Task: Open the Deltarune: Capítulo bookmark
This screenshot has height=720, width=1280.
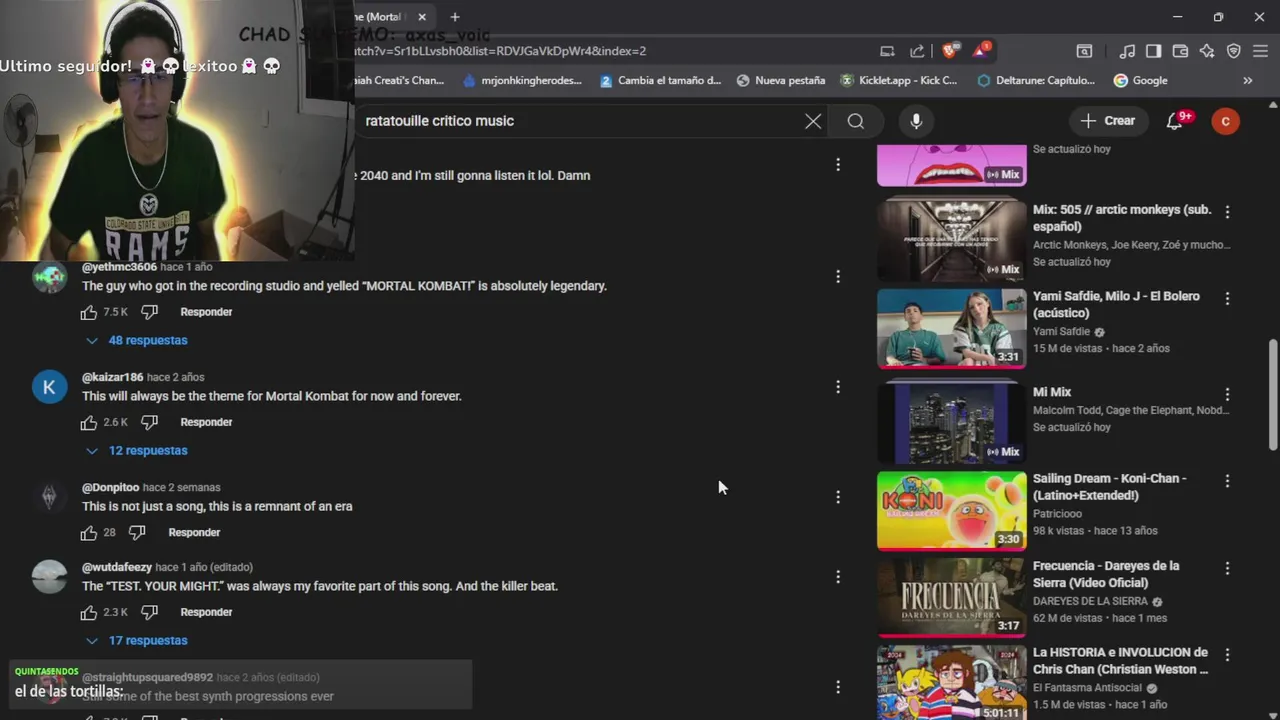Action: 1035,80
